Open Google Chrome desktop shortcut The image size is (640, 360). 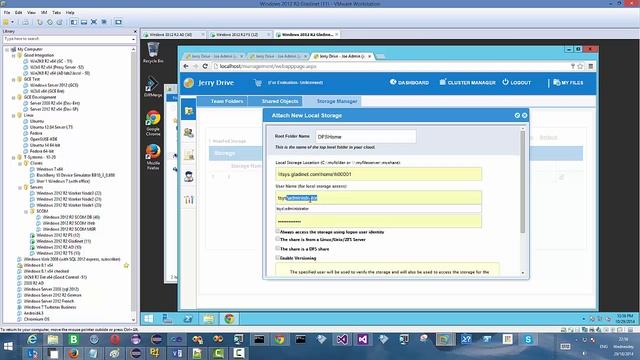click(x=153, y=123)
